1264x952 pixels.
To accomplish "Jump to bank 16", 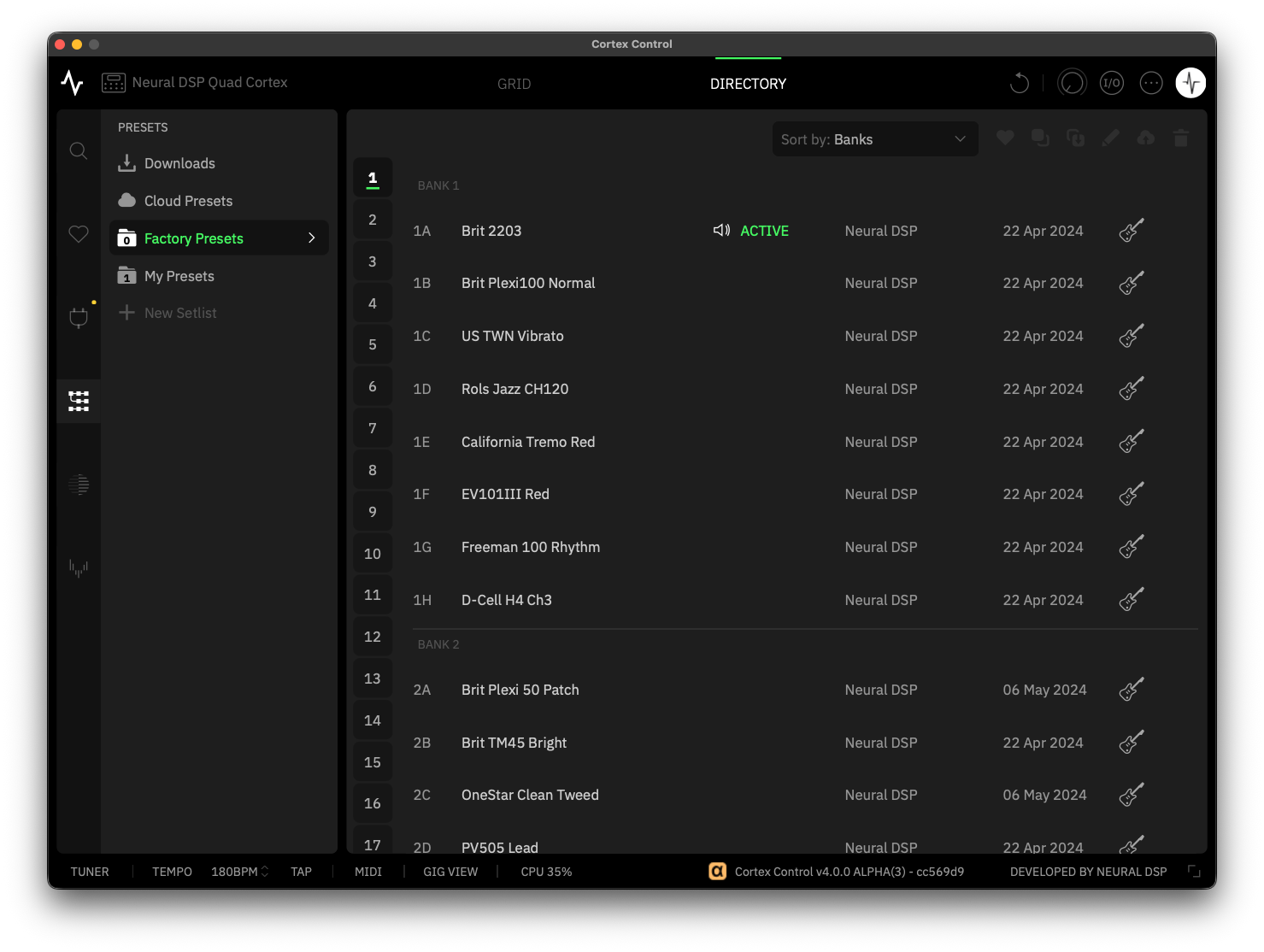I will (373, 803).
